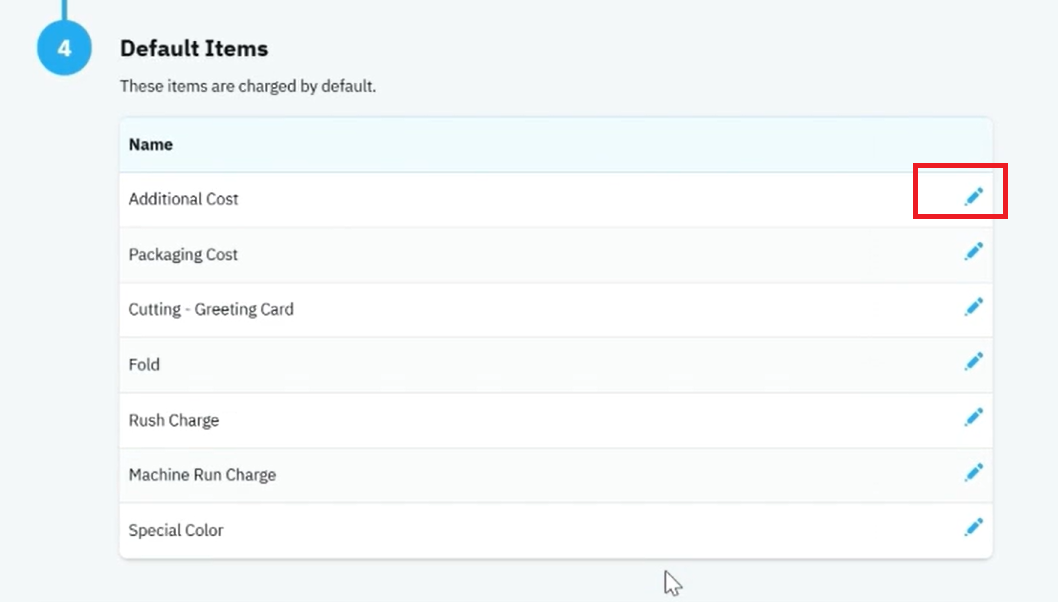Click the Cutting - Greeting Card name

pyautogui.click(x=211, y=309)
